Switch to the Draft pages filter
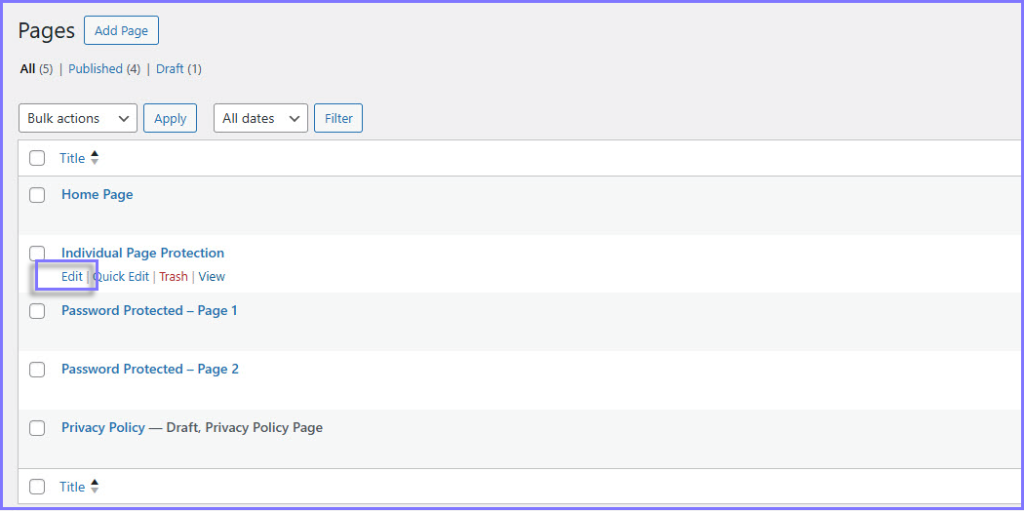 pyautogui.click(x=170, y=69)
